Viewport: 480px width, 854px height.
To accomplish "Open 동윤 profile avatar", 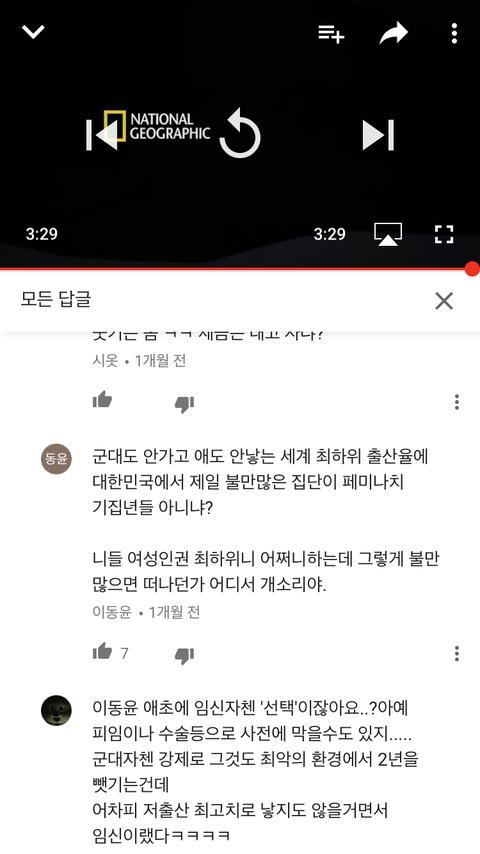I will point(57,459).
